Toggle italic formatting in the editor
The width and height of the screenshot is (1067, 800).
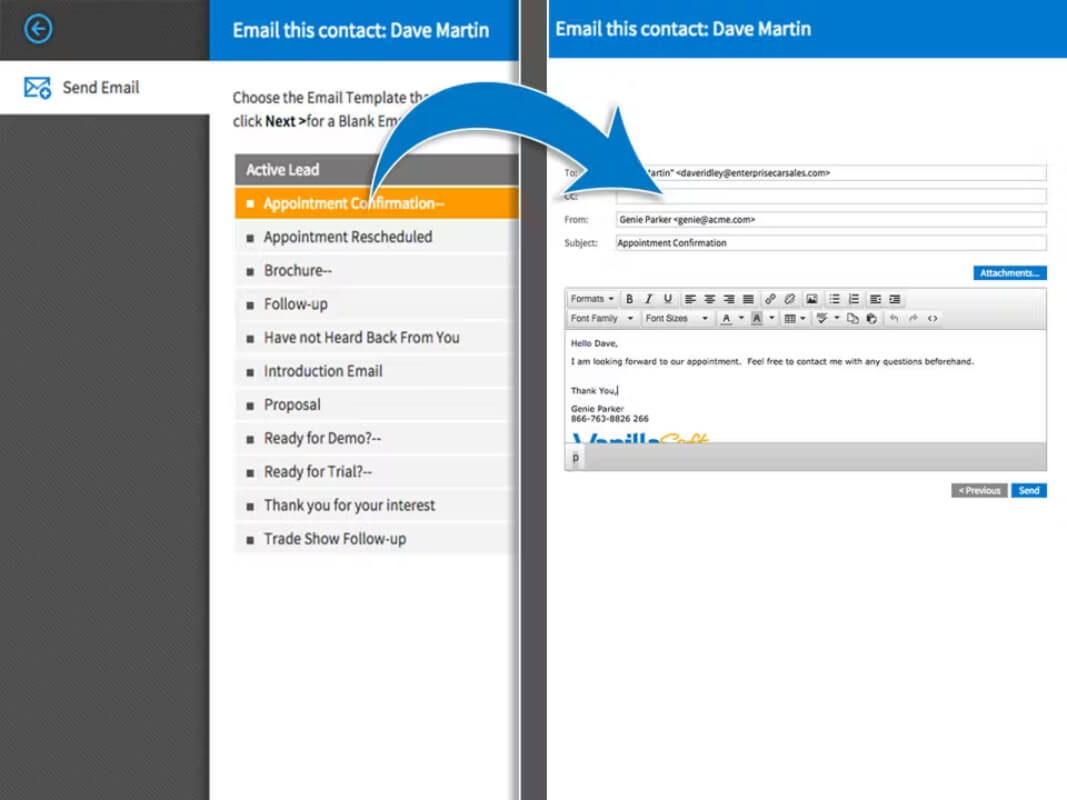pos(649,299)
